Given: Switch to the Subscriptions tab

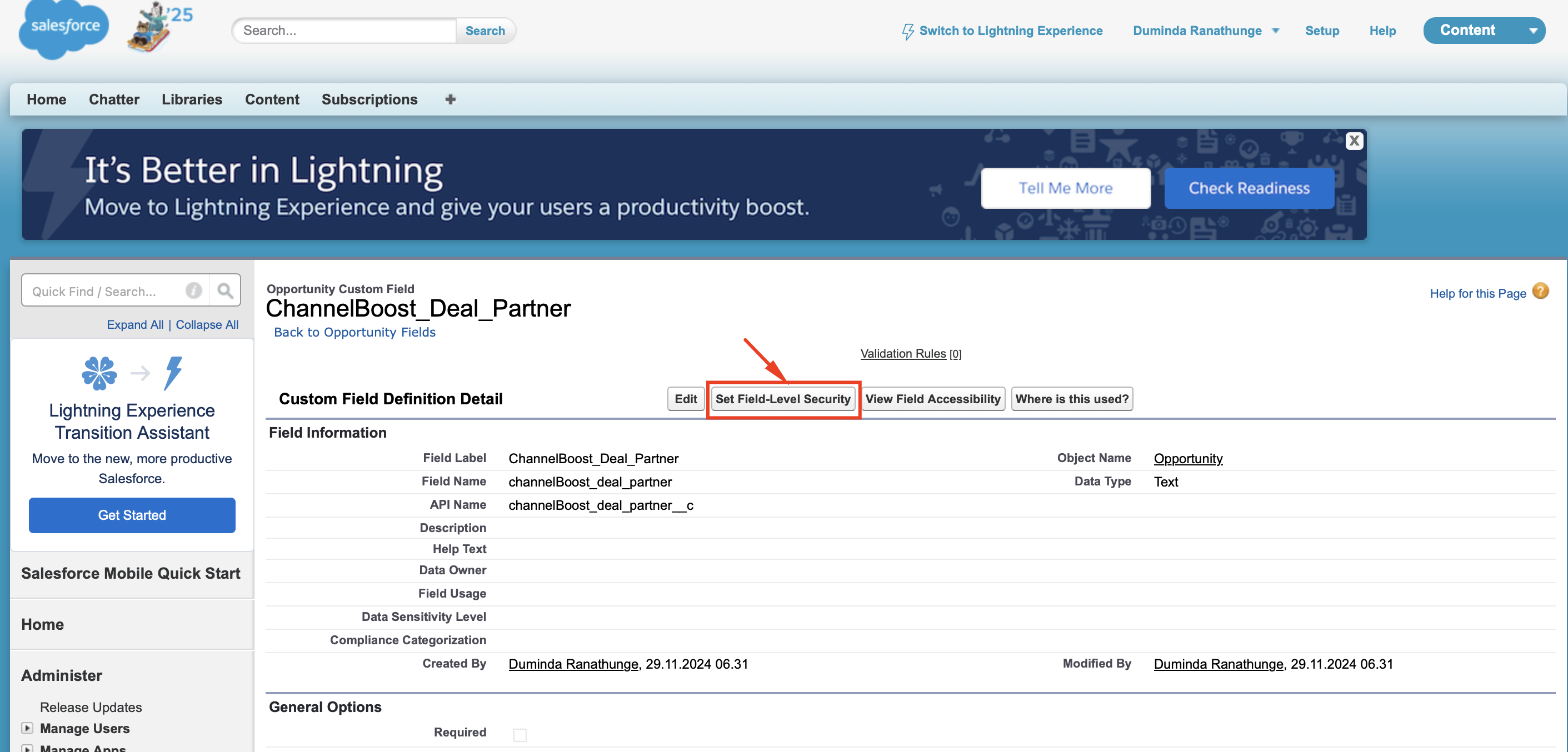Looking at the screenshot, I should pyautogui.click(x=369, y=99).
